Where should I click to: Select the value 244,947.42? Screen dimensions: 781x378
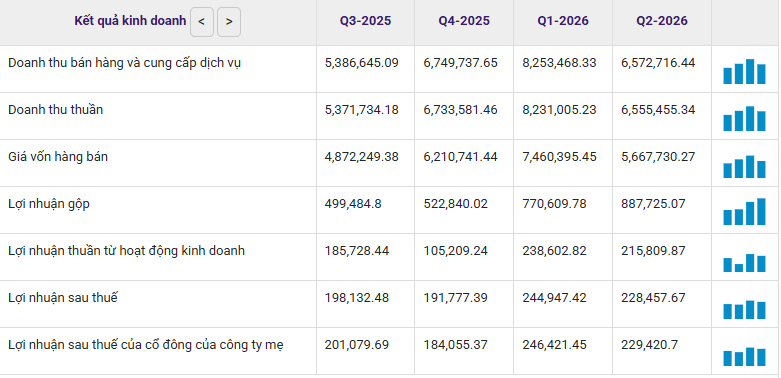554,298
